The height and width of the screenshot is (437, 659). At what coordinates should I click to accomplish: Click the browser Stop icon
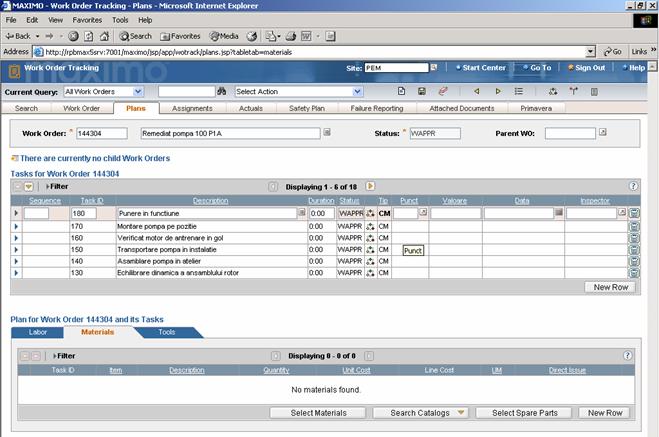(x=73, y=36)
